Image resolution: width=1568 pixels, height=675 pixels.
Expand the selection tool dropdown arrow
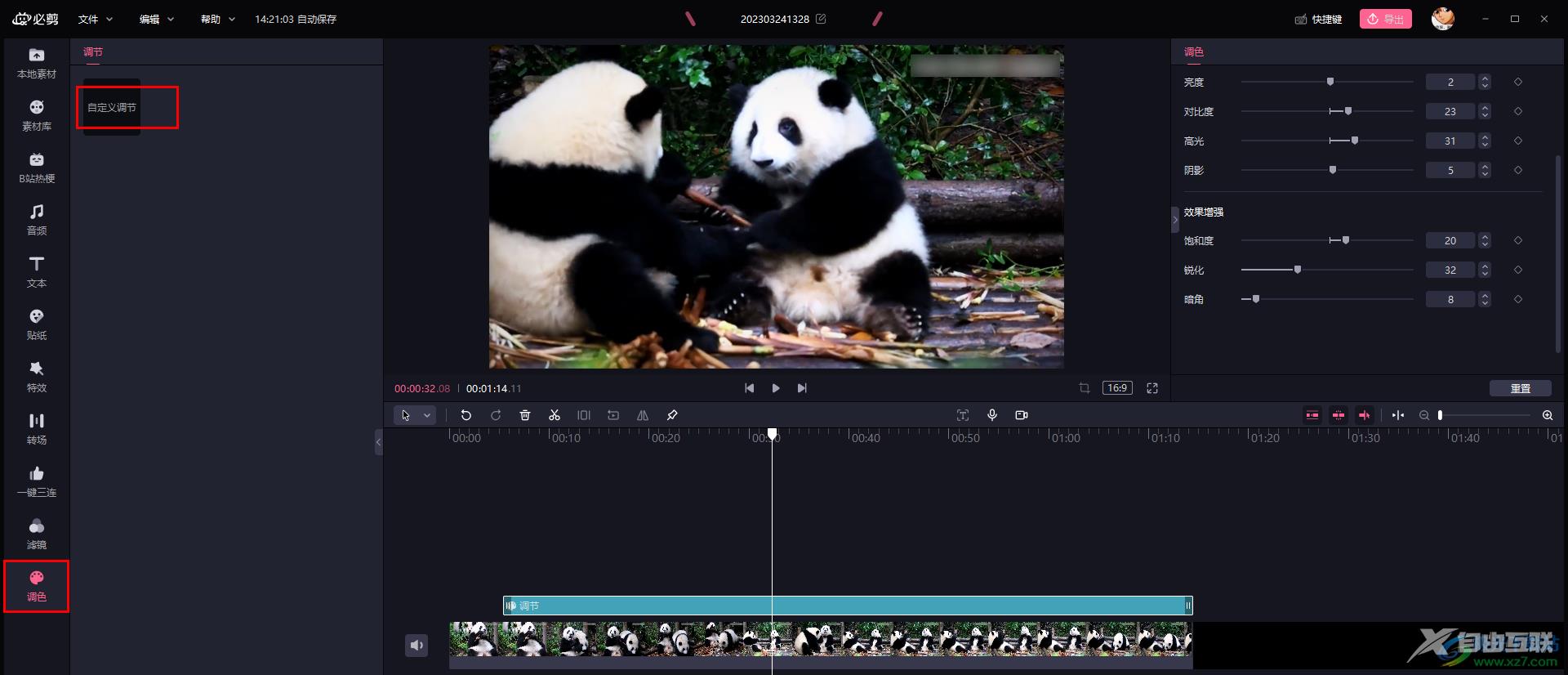[x=426, y=415]
